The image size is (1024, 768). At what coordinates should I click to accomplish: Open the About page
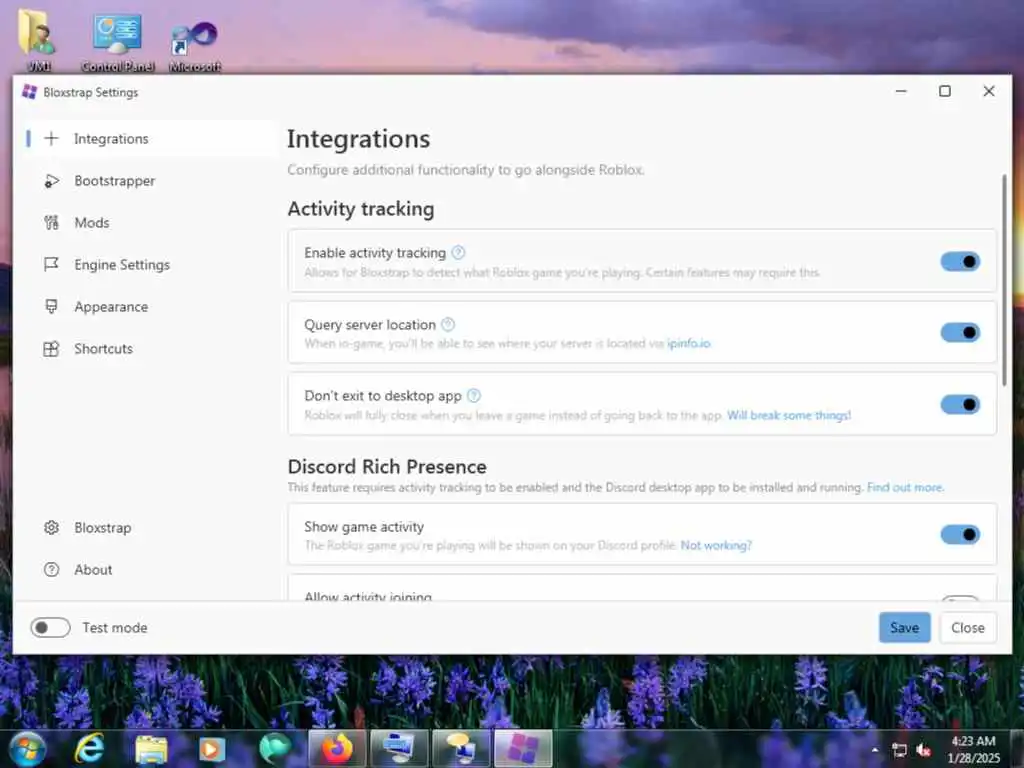[149, 569]
